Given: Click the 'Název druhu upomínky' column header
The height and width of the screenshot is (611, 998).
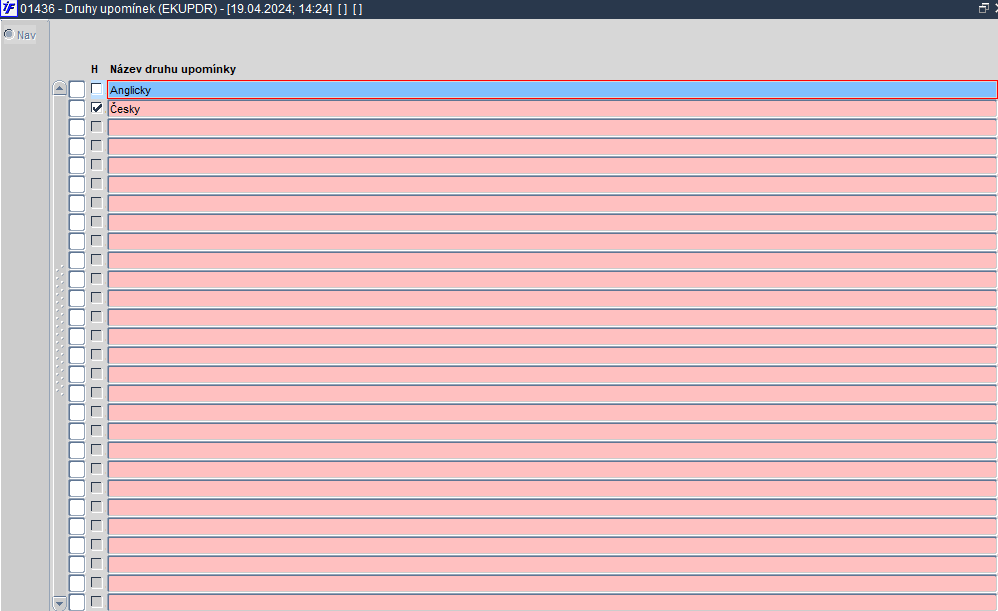Looking at the screenshot, I should pyautogui.click(x=173, y=69).
